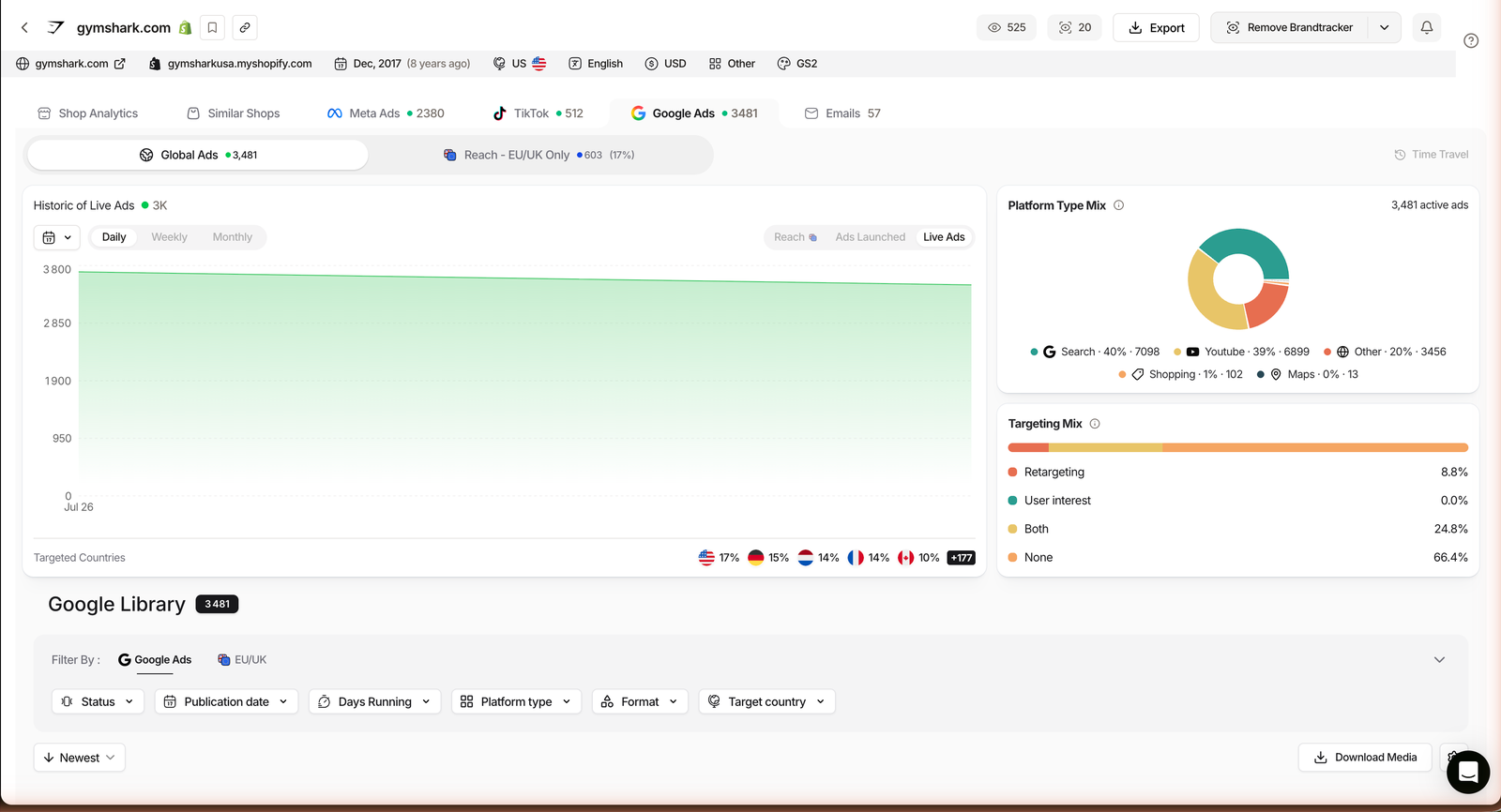Open gymsharkusa.myshopify.com store link
The height and width of the screenshot is (812, 1501).
(231, 64)
